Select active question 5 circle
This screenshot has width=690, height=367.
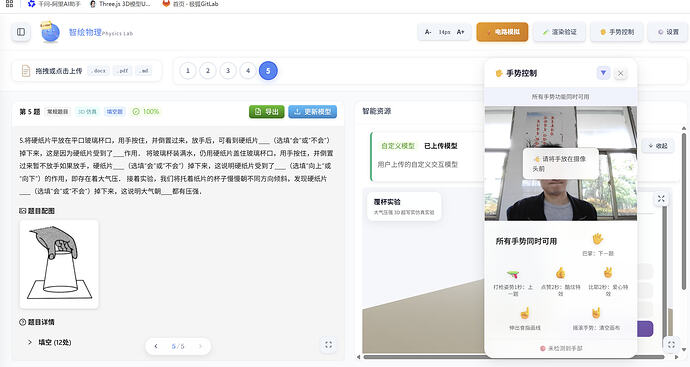pos(268,71)
